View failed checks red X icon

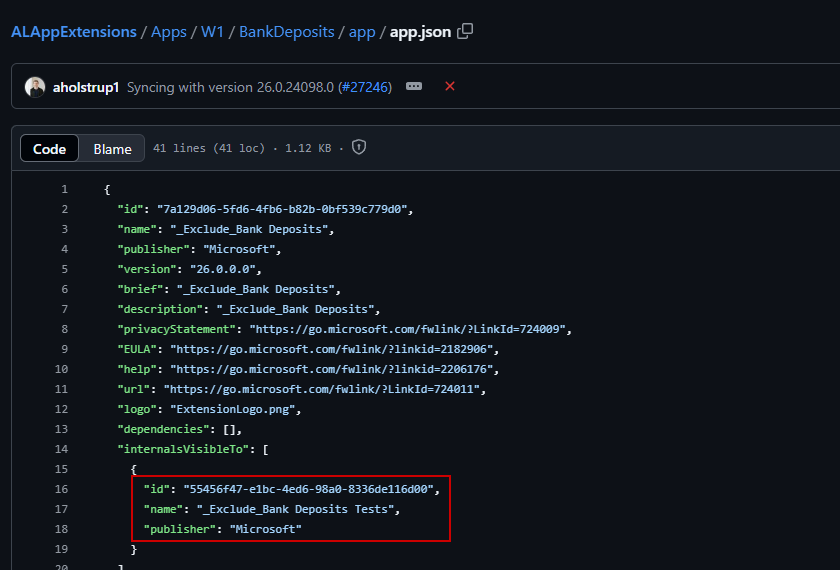click(450, 86)
